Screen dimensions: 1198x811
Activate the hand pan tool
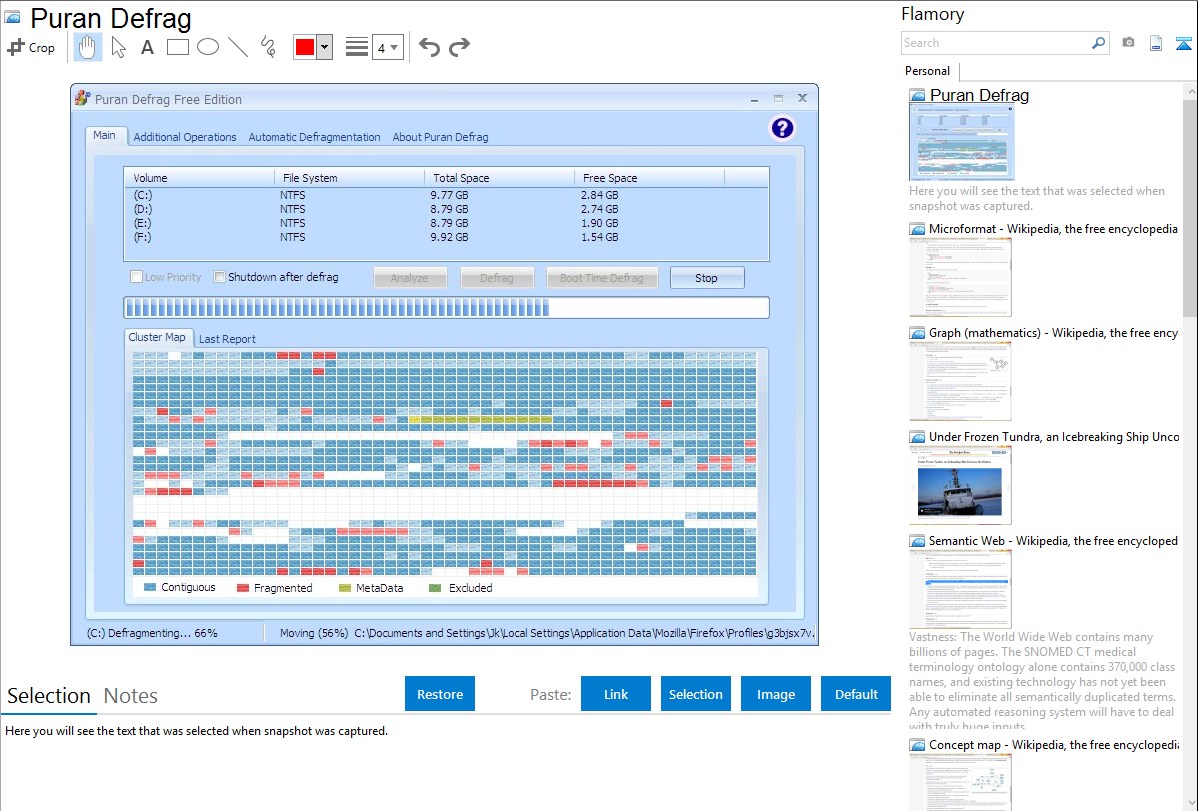88,47
